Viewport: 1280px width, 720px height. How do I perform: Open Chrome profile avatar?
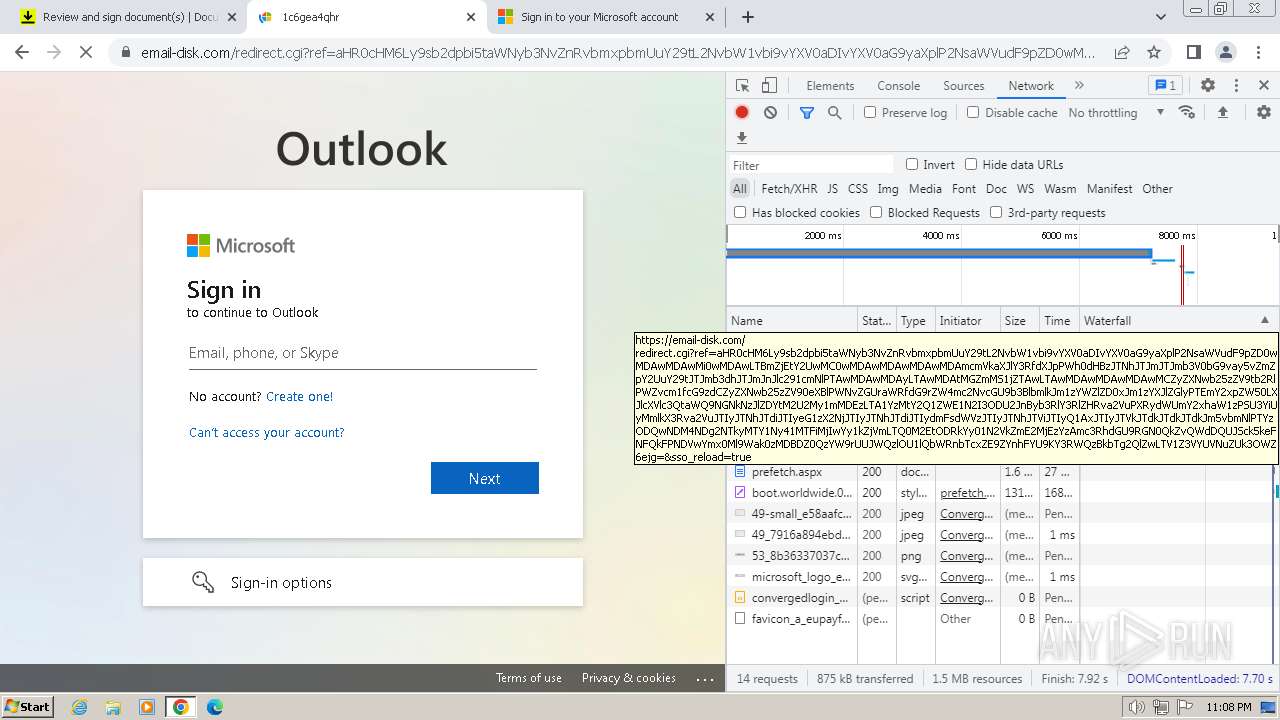[x=1225, y=53]
